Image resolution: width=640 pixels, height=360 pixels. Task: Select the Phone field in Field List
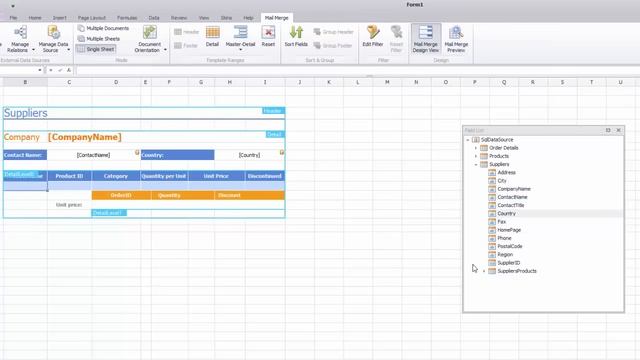tap(504, 238)
